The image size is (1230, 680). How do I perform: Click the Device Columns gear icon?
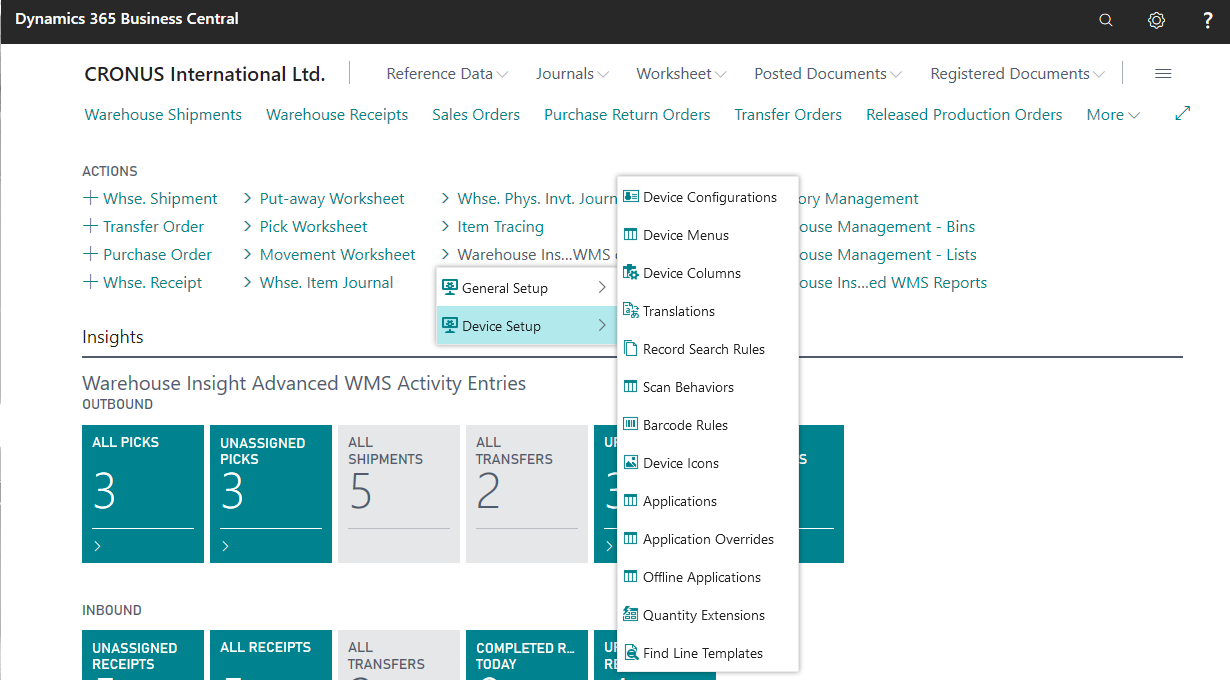tap(631, 273)
